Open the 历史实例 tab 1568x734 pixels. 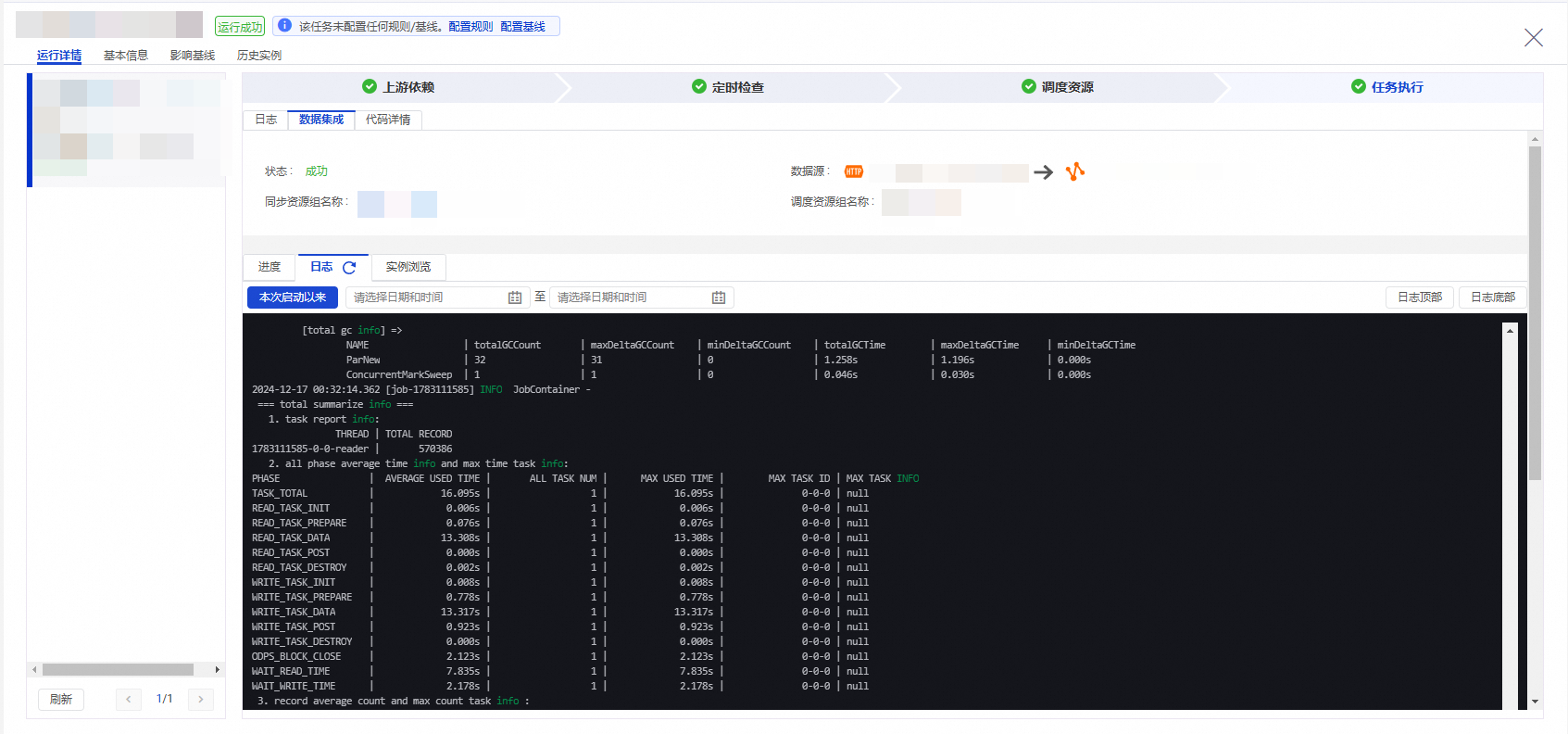(259, 56)
